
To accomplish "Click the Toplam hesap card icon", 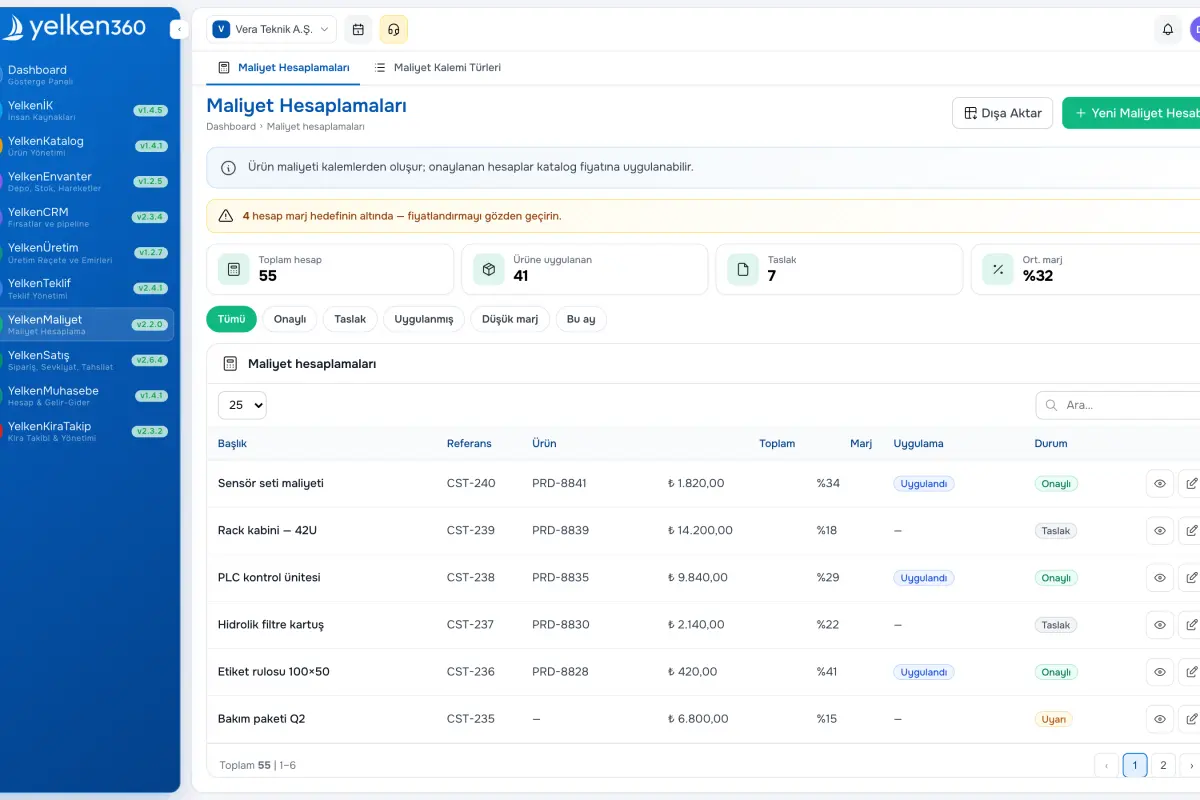I will 234,269.
